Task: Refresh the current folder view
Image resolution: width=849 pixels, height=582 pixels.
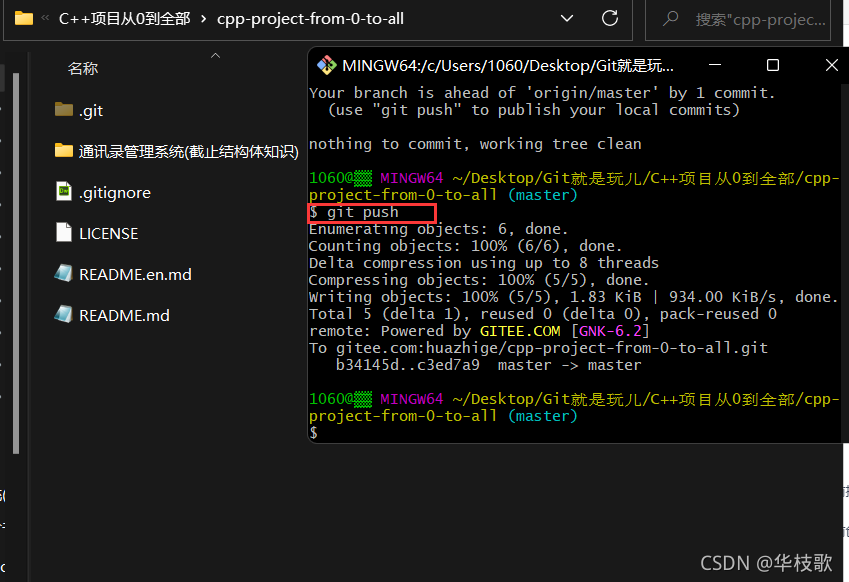Action: click(x=610, y=18)
